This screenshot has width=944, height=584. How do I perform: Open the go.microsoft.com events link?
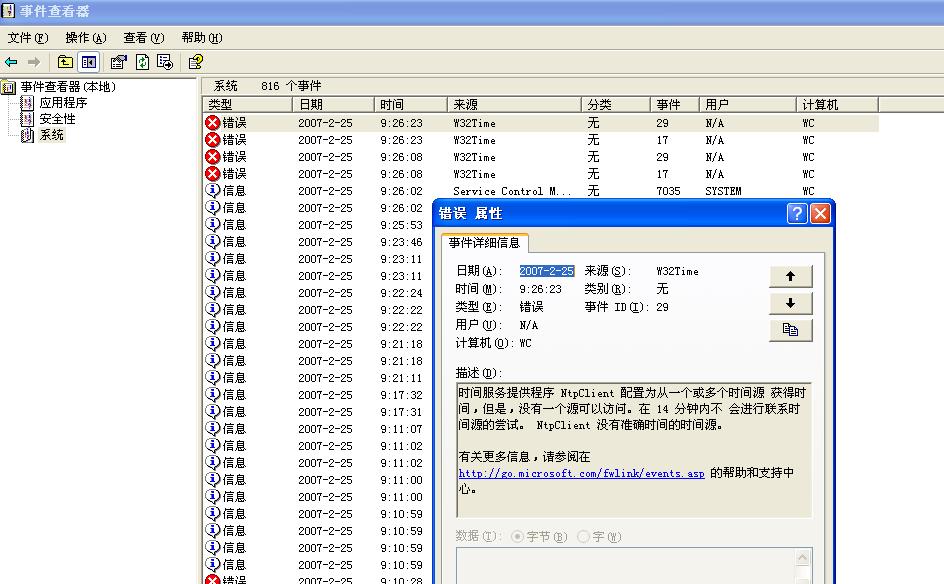tap(582, 473)
